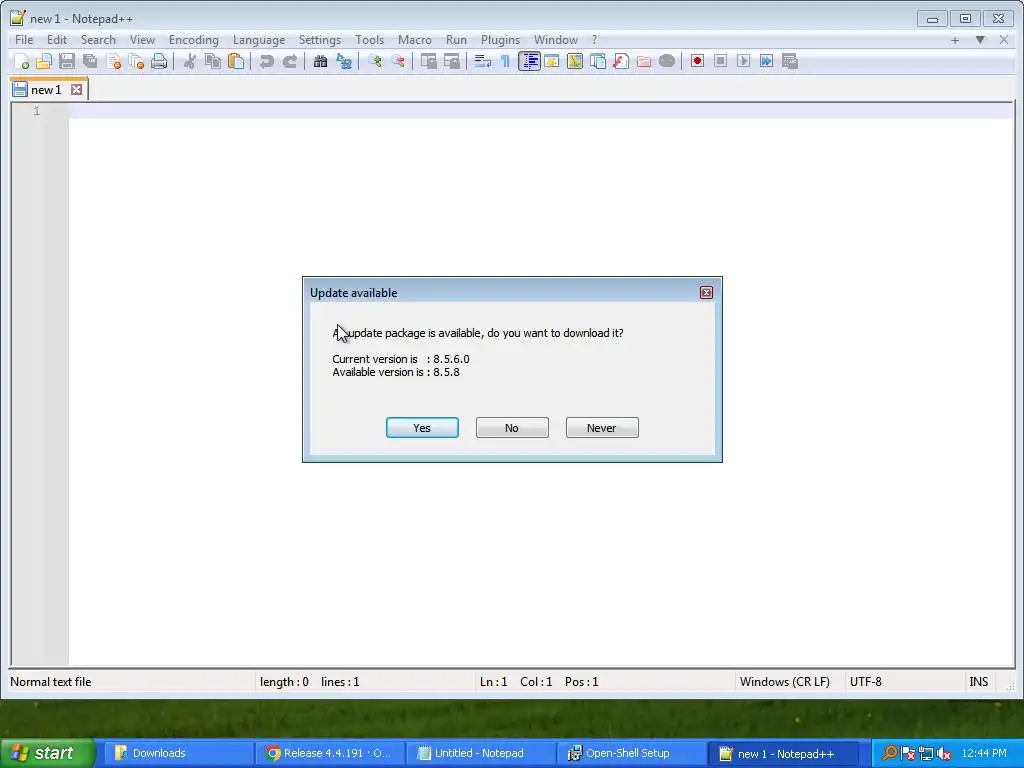Screen dimensions: 1024x768
Task: Expand the down-arrow dropdown in menu bar
Action: pyautogui.click(x=980, y=40)
